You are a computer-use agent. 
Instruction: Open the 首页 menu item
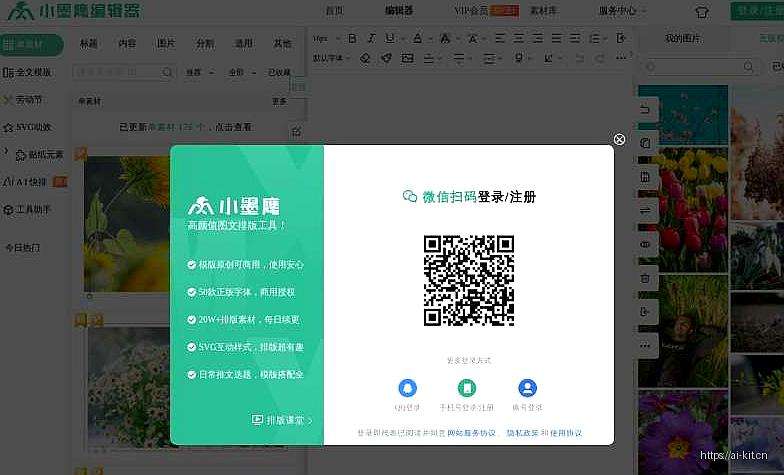[x=335, y=11]
